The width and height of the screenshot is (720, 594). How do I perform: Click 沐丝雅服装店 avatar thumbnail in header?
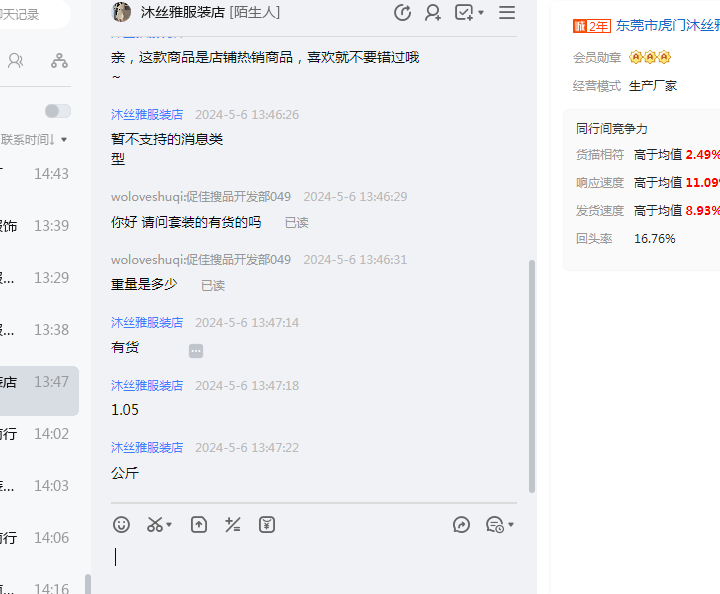click(x=121, y=12)
